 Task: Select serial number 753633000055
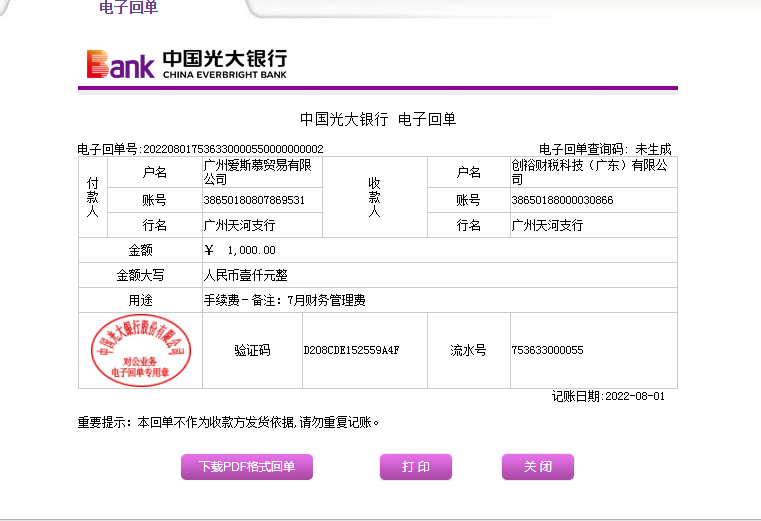pyautogui.click(x=547, y=350)
